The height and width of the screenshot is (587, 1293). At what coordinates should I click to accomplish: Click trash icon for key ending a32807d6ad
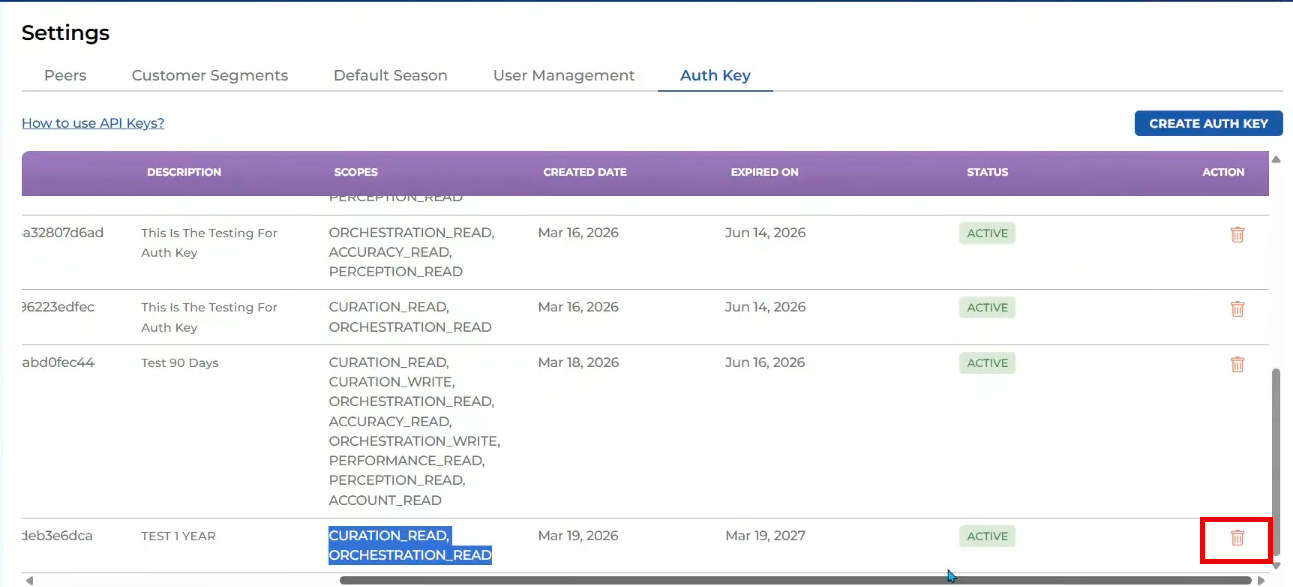pos(1237,234)
